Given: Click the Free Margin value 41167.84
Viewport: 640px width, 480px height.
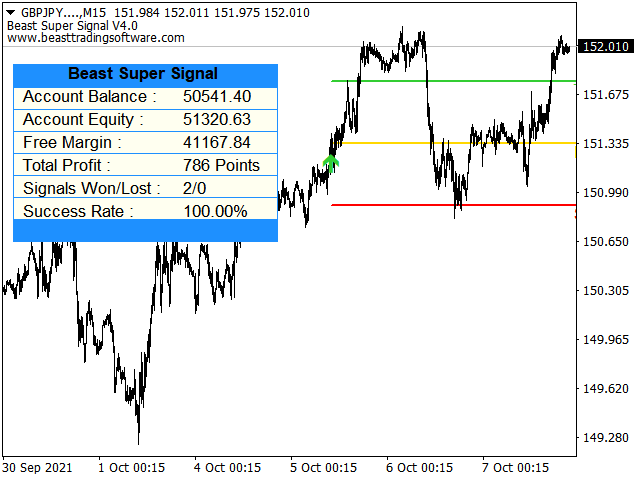Looking at the screenshot, I should (x=217, y=142).
